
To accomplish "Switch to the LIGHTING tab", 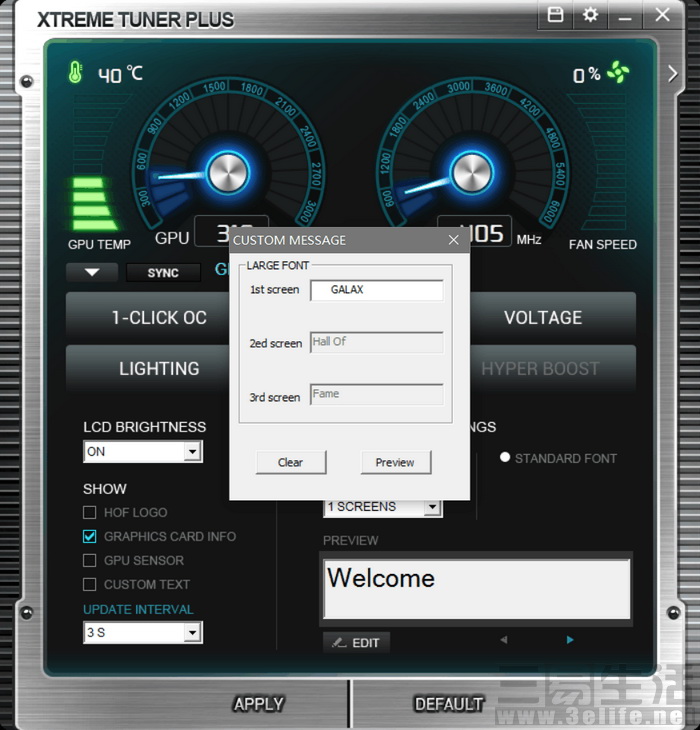I will 148,369.
